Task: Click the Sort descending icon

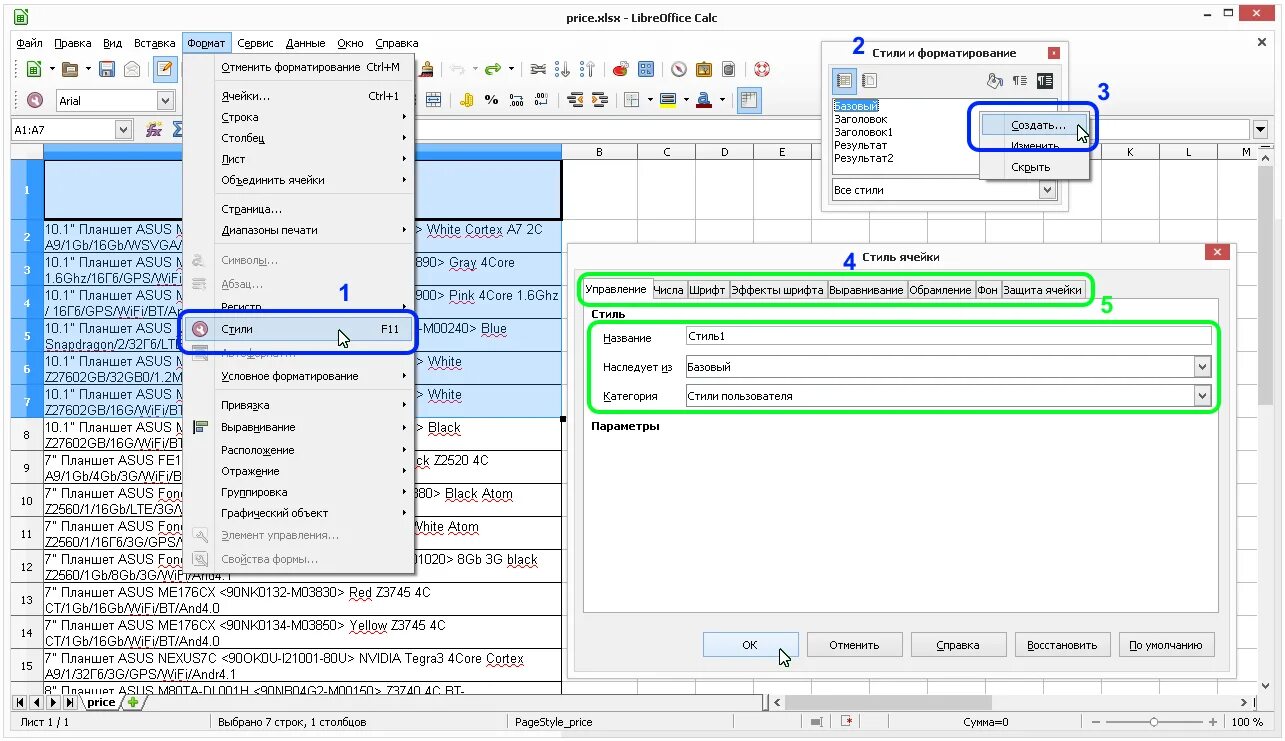Action: click(588, 69)
